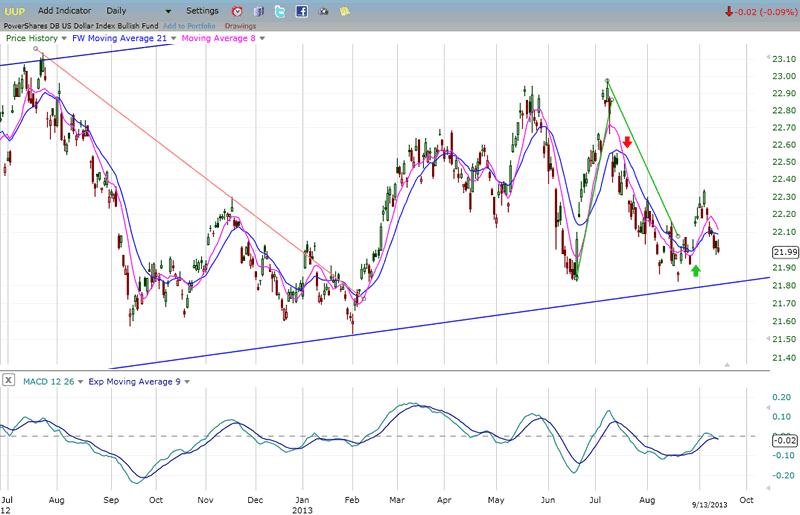
Task: Click the alarm clock alert icon
Action: pos(237,11)
